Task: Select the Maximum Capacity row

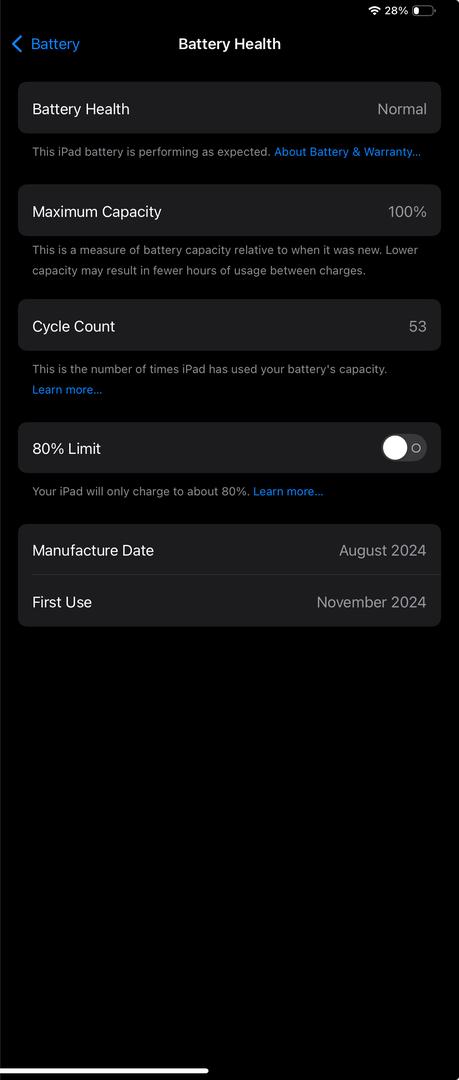Action: pyautogui.click(x=230, y=211)
